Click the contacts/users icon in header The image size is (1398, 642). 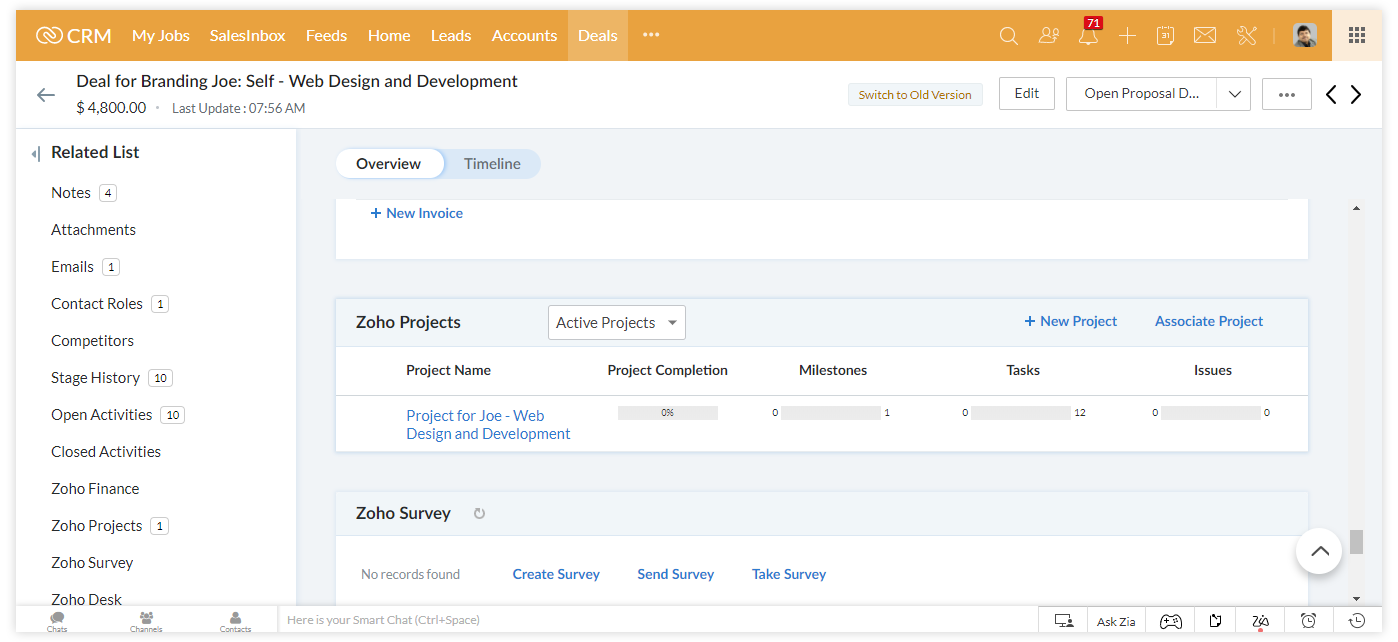1049,36
